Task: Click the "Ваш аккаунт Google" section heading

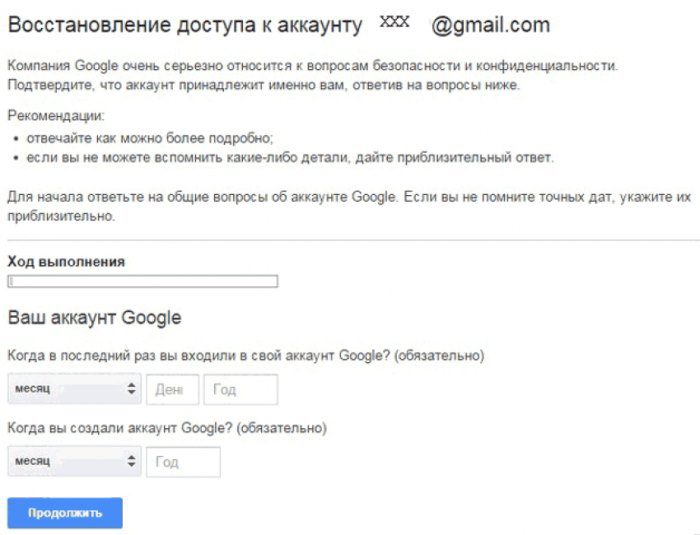Action: (95, 318)
